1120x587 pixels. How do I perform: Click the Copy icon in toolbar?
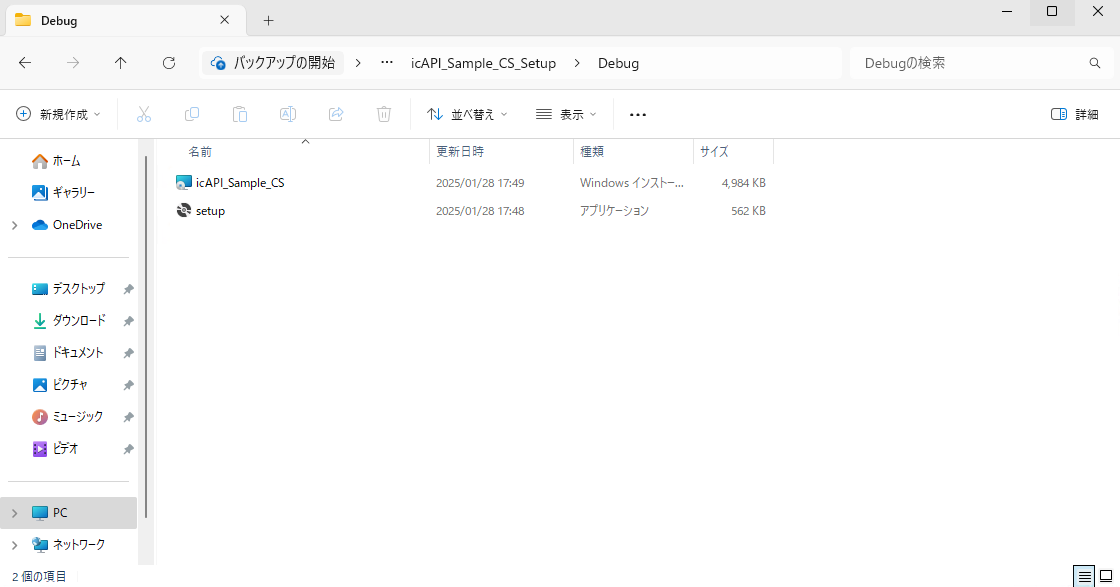click(x=192, y=114)
